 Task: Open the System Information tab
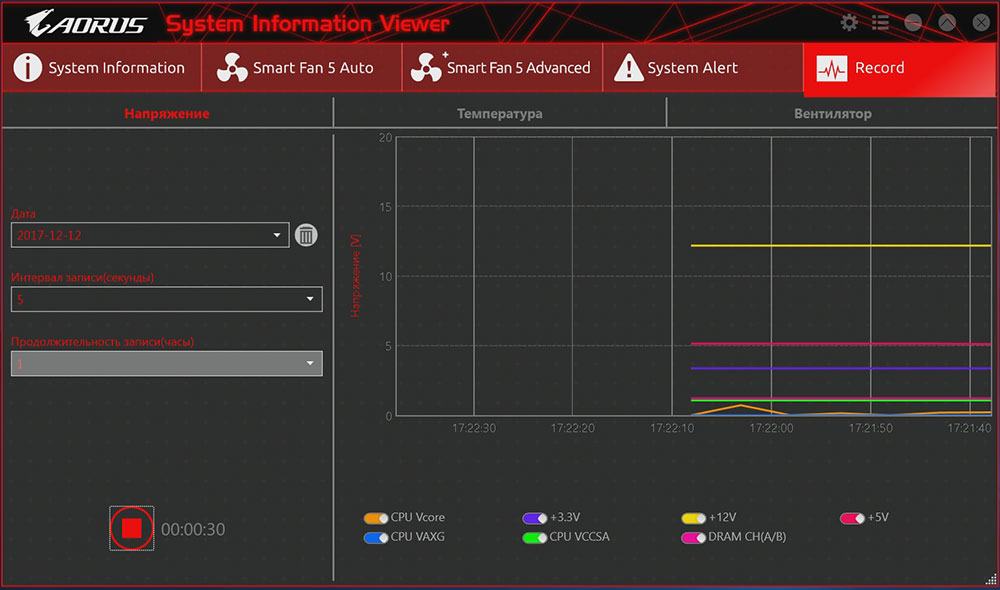(101, 68)
